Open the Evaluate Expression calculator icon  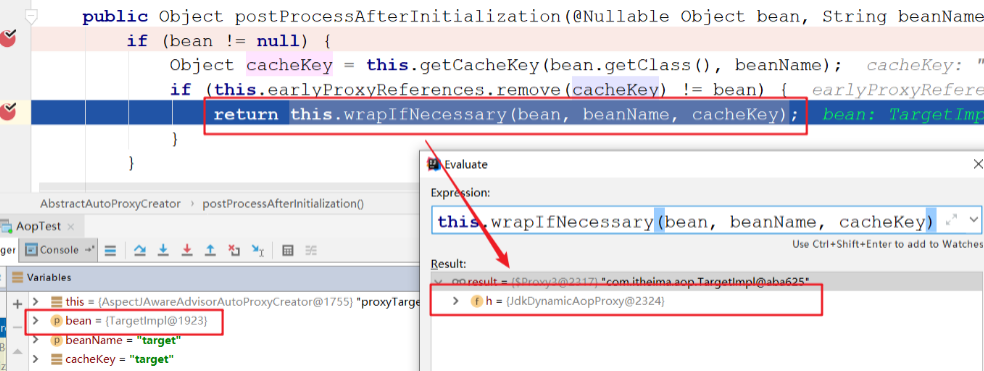click(287, 250)
